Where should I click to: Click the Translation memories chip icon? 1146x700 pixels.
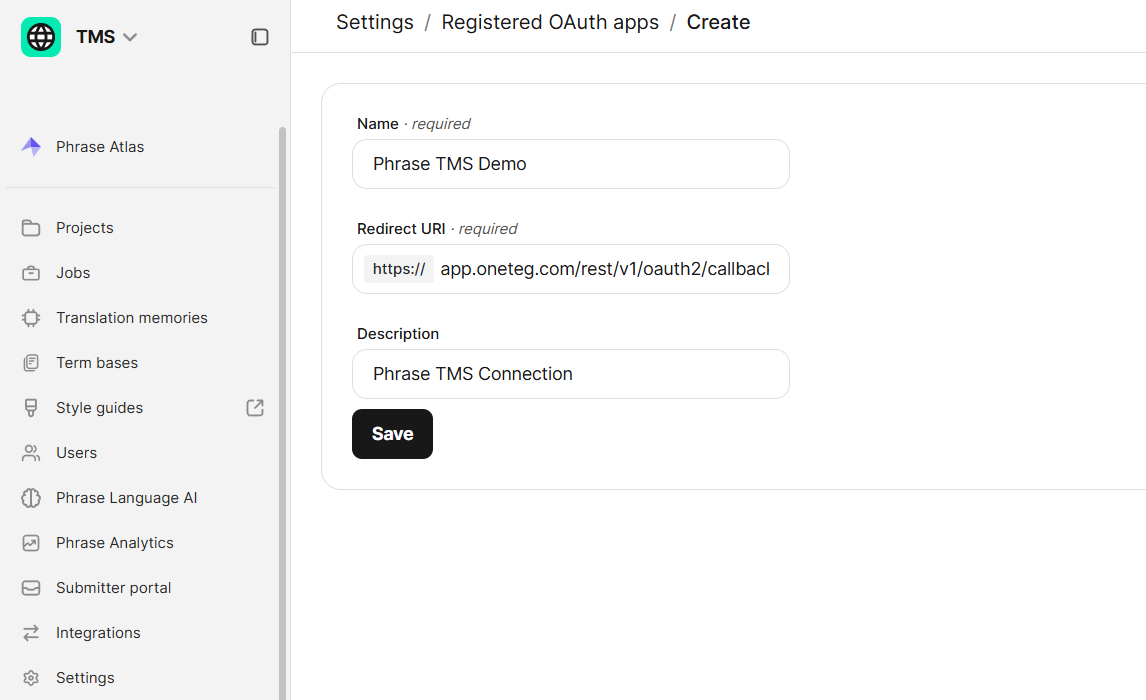click(31, 318)
